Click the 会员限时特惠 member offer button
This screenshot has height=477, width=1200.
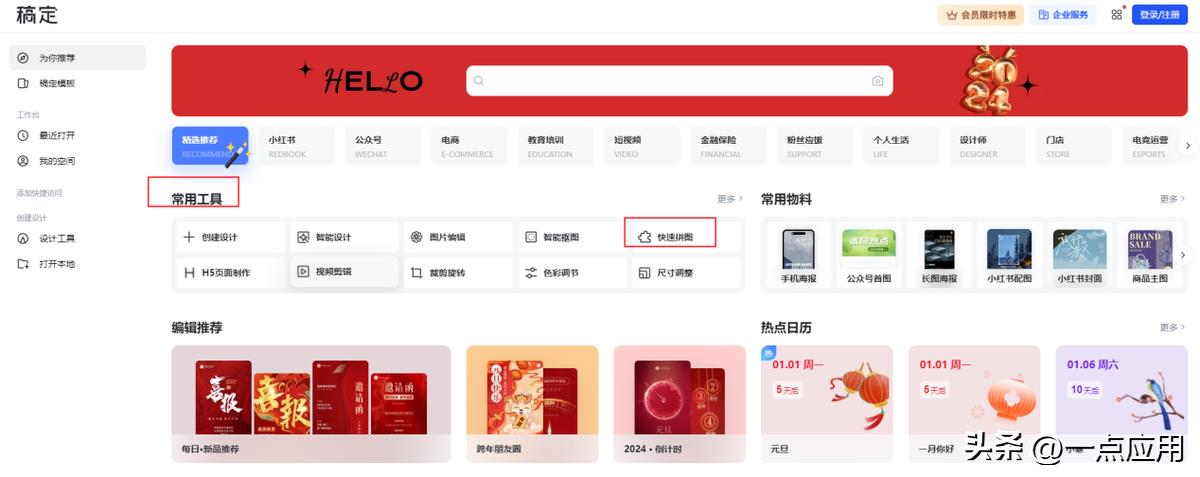click(980, 15)
